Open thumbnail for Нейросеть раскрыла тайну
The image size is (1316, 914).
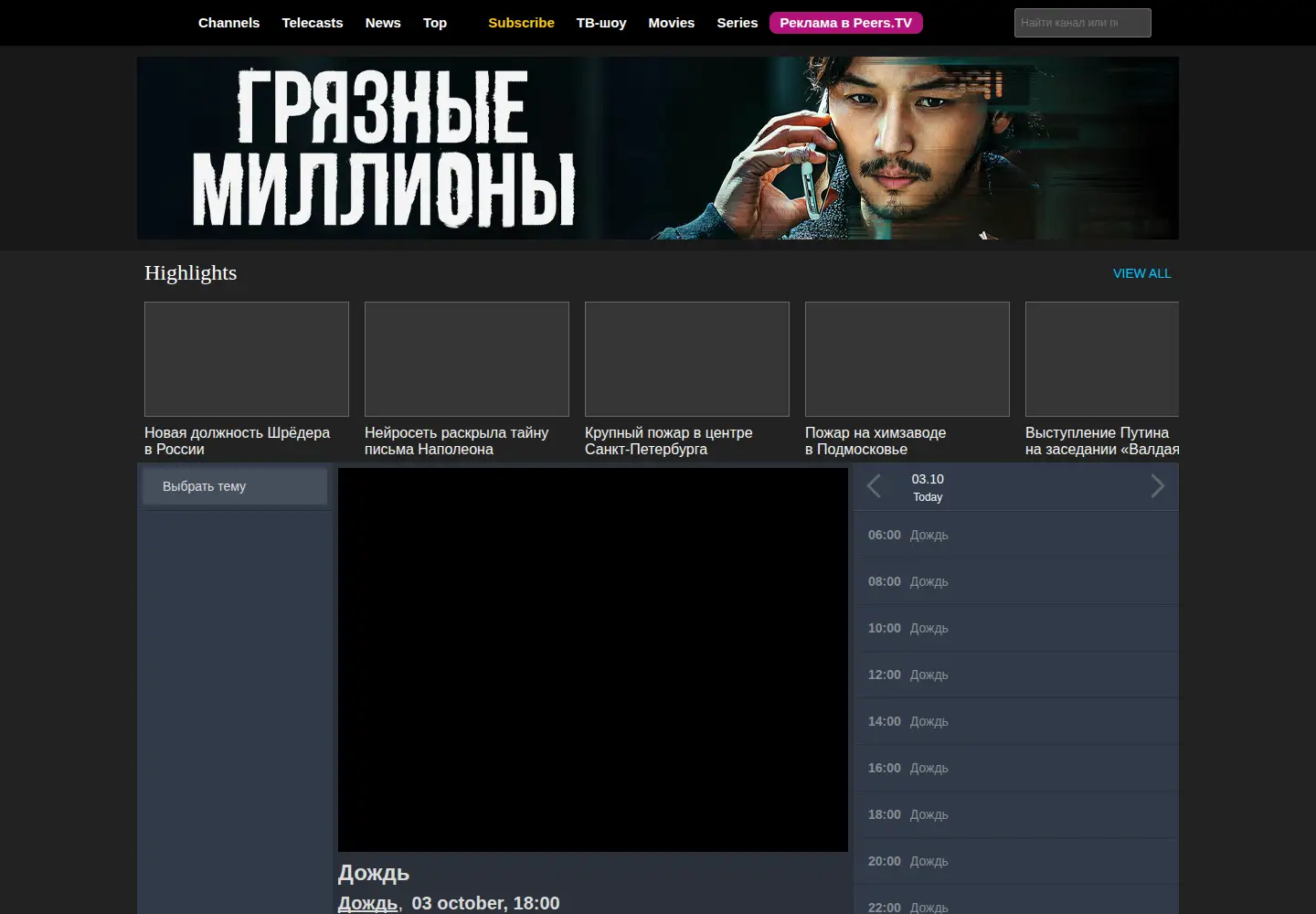click(467, 359)
